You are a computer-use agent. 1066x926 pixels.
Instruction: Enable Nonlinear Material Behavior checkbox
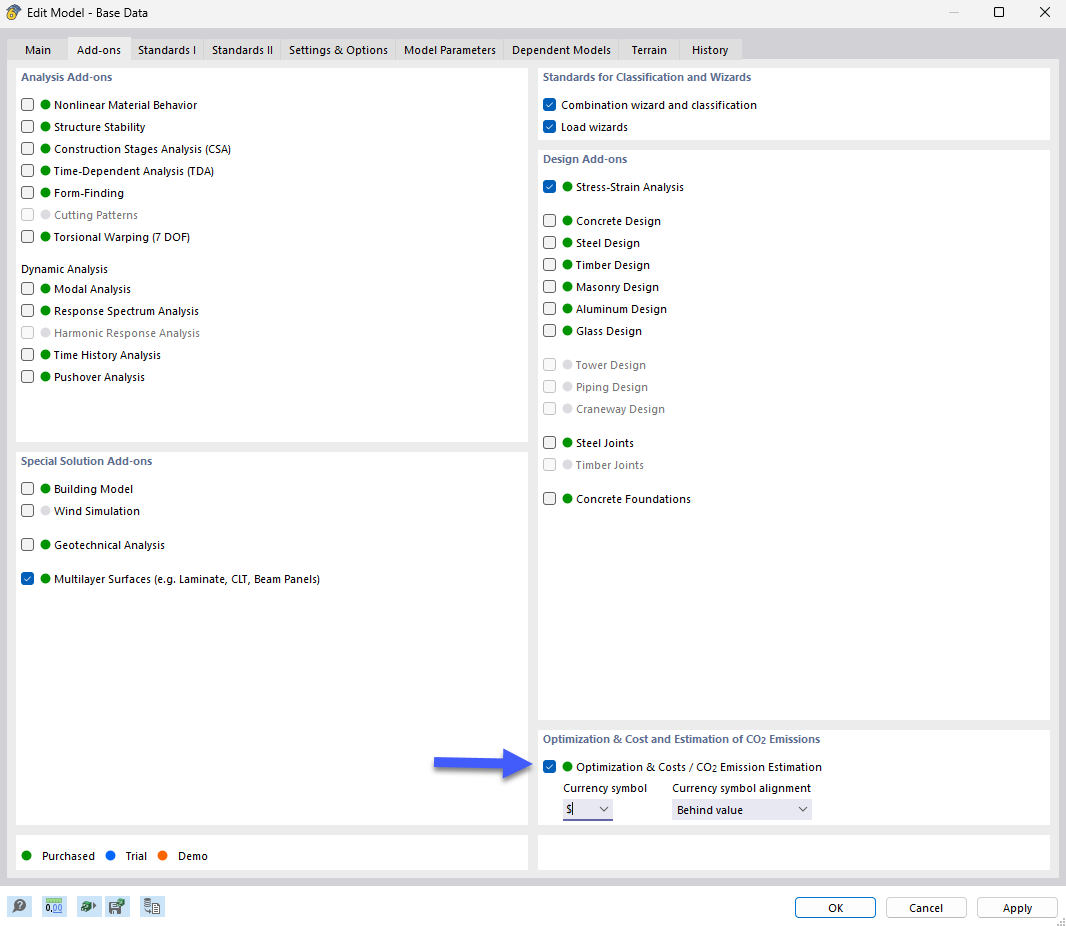pyautogui.click(x=27, y=105)
